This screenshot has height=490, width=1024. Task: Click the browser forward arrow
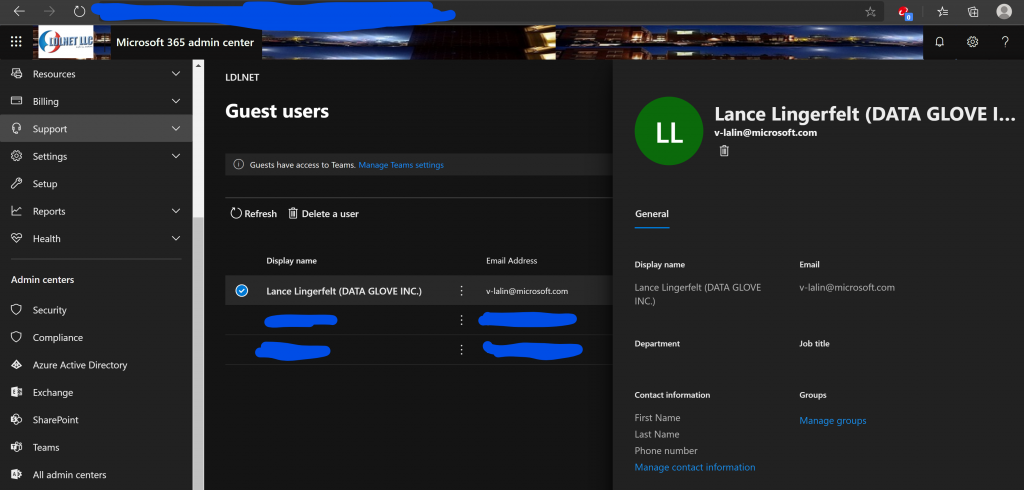coord(49,11)
